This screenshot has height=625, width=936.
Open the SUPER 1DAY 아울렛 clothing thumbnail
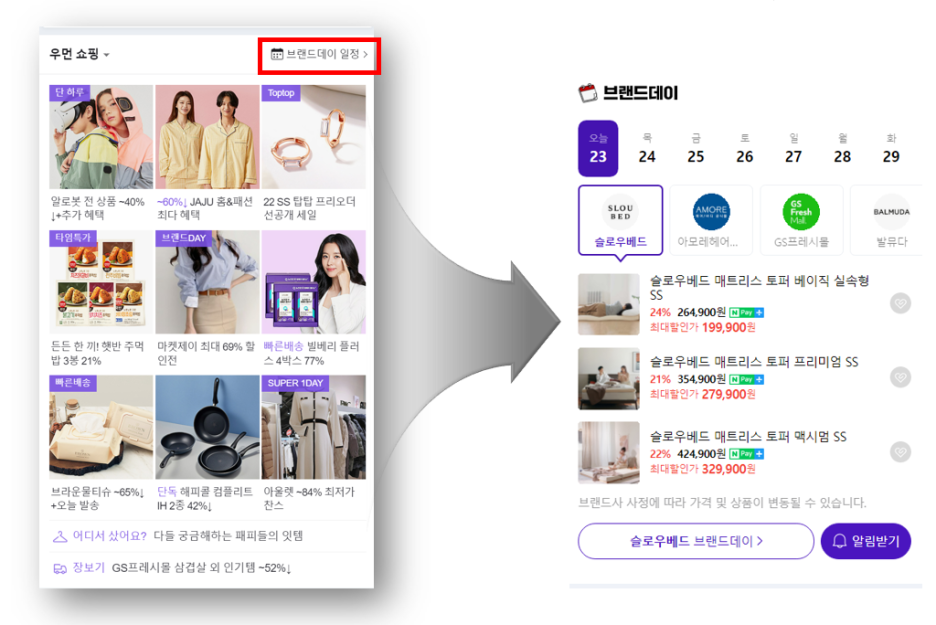313,427
